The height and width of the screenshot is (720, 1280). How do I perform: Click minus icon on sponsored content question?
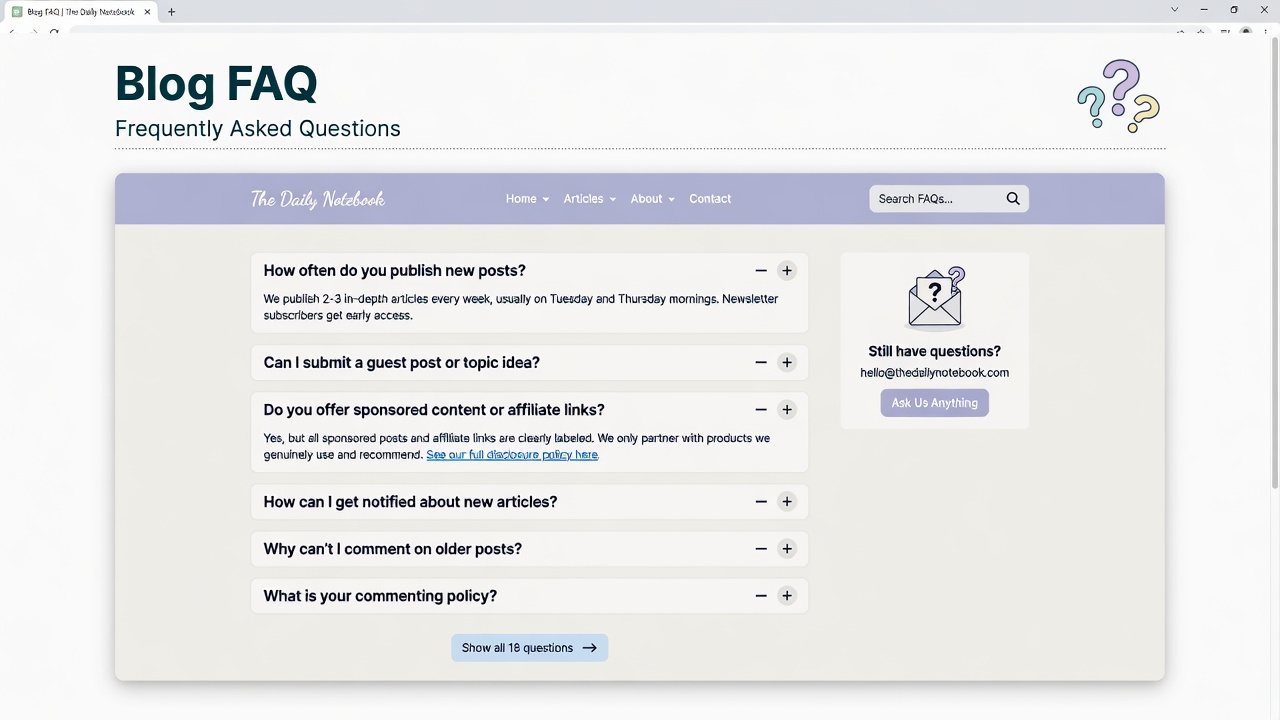(761, 410)
